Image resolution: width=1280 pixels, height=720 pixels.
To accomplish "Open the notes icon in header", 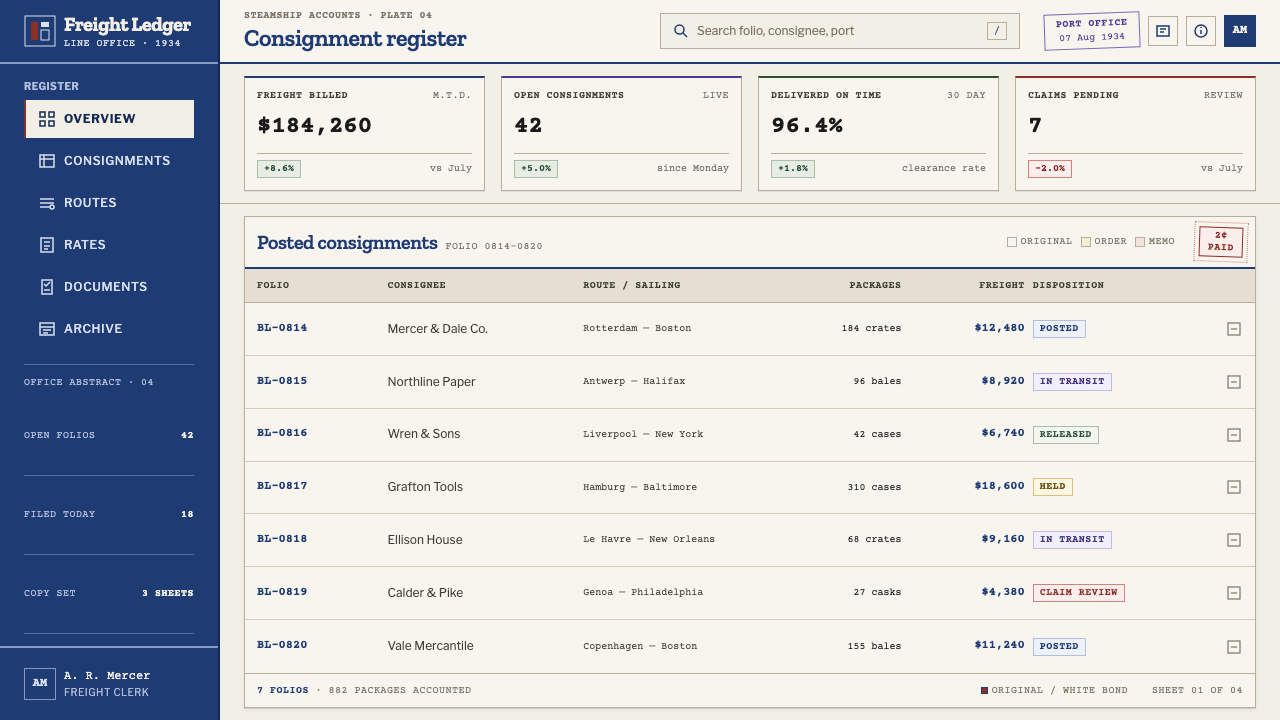I will [1163, 31].
